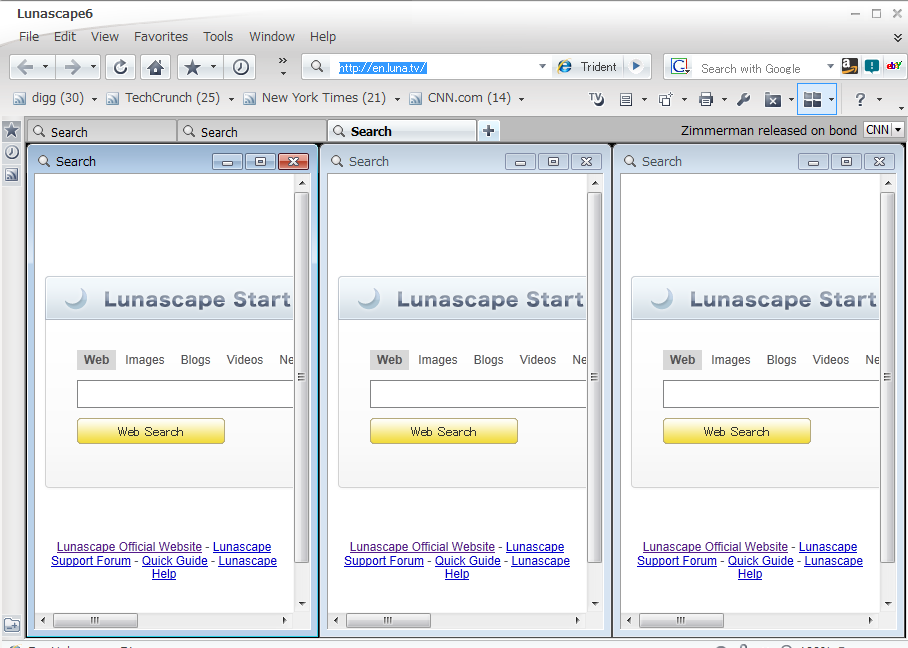Click the add-folder icon at the sidebar bottom
Screen dimensions: 908x648
(x=12, y=625)
